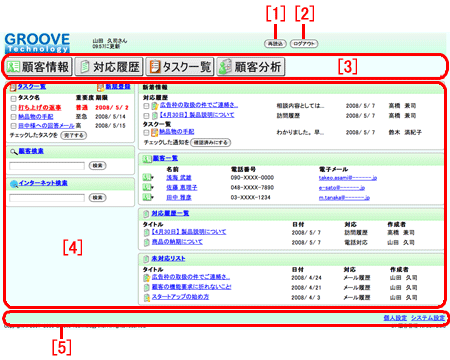Click 検索 button under 顧客検索
Image resolution: width=450 pixels, height=360 pixels.
[97, 166]
